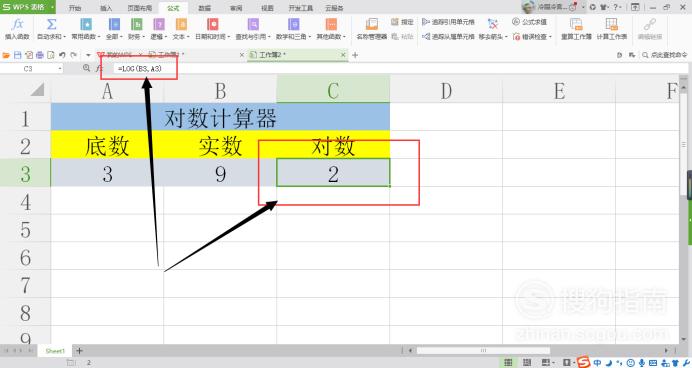This screenshot has width=692, height=368.
Task: Expand the quick access toolbar dropdown arrow
Action: pyautogui.click(x=88, y=55)
